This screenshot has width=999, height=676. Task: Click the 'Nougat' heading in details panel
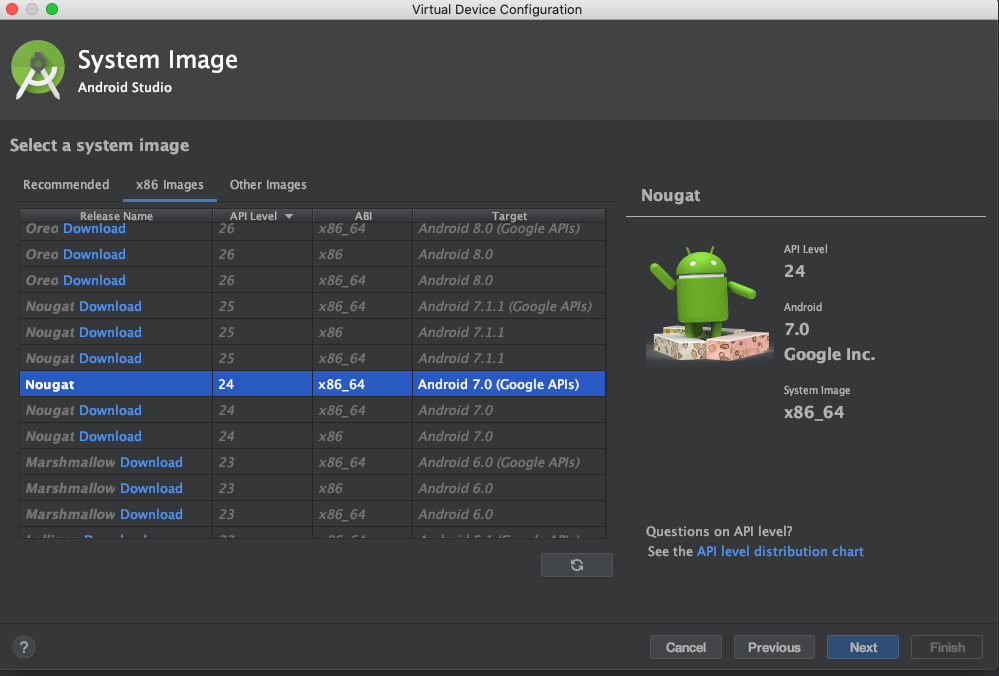(670, 196)
